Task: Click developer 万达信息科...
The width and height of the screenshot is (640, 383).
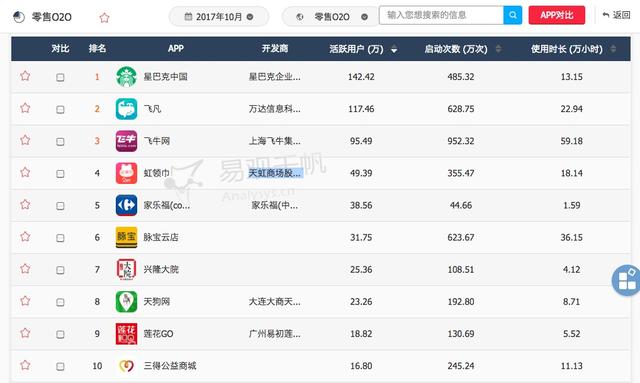Action: coord(275,109)
